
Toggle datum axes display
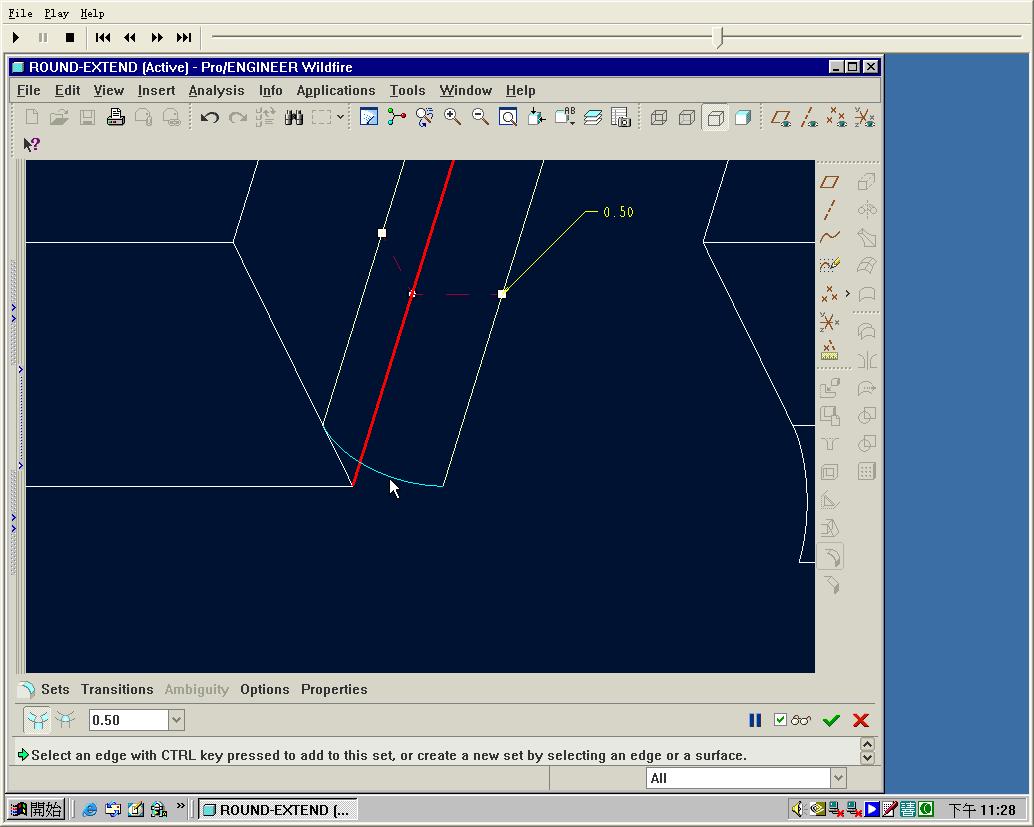click(809, 117)
